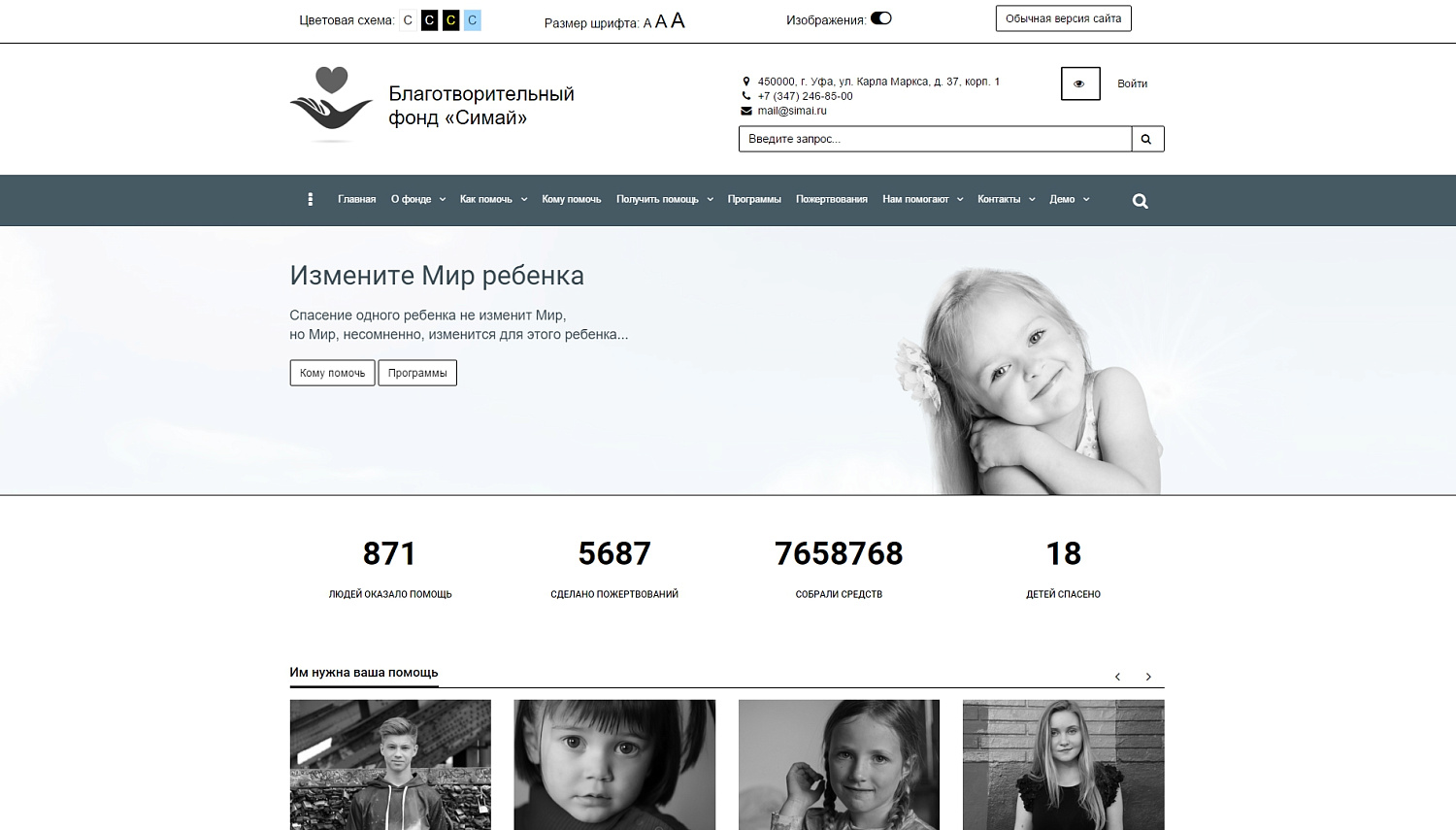Viewport: 1456px width, 830px height.
Task: Click the Обычная версия сайта button
Action: [1064, 18]
